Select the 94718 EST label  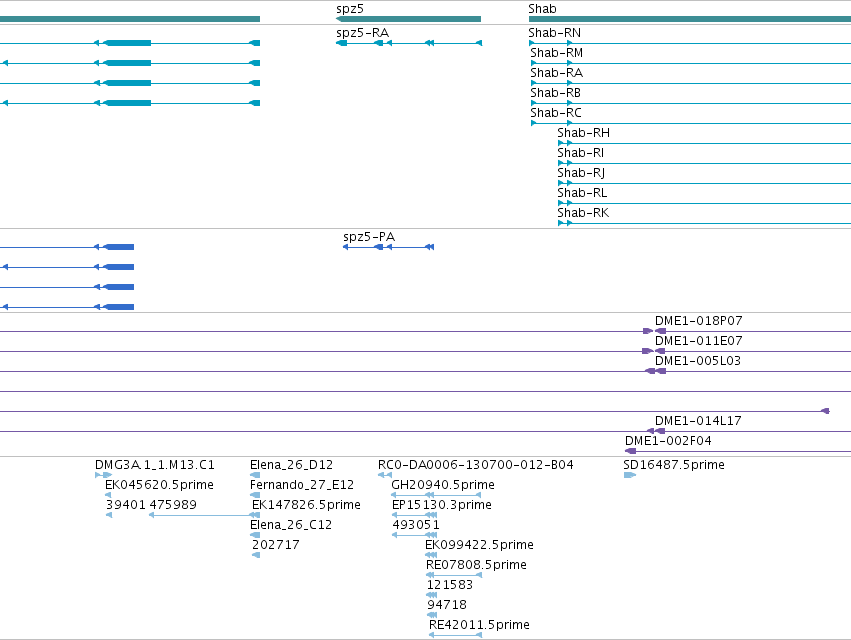point(447,605)
